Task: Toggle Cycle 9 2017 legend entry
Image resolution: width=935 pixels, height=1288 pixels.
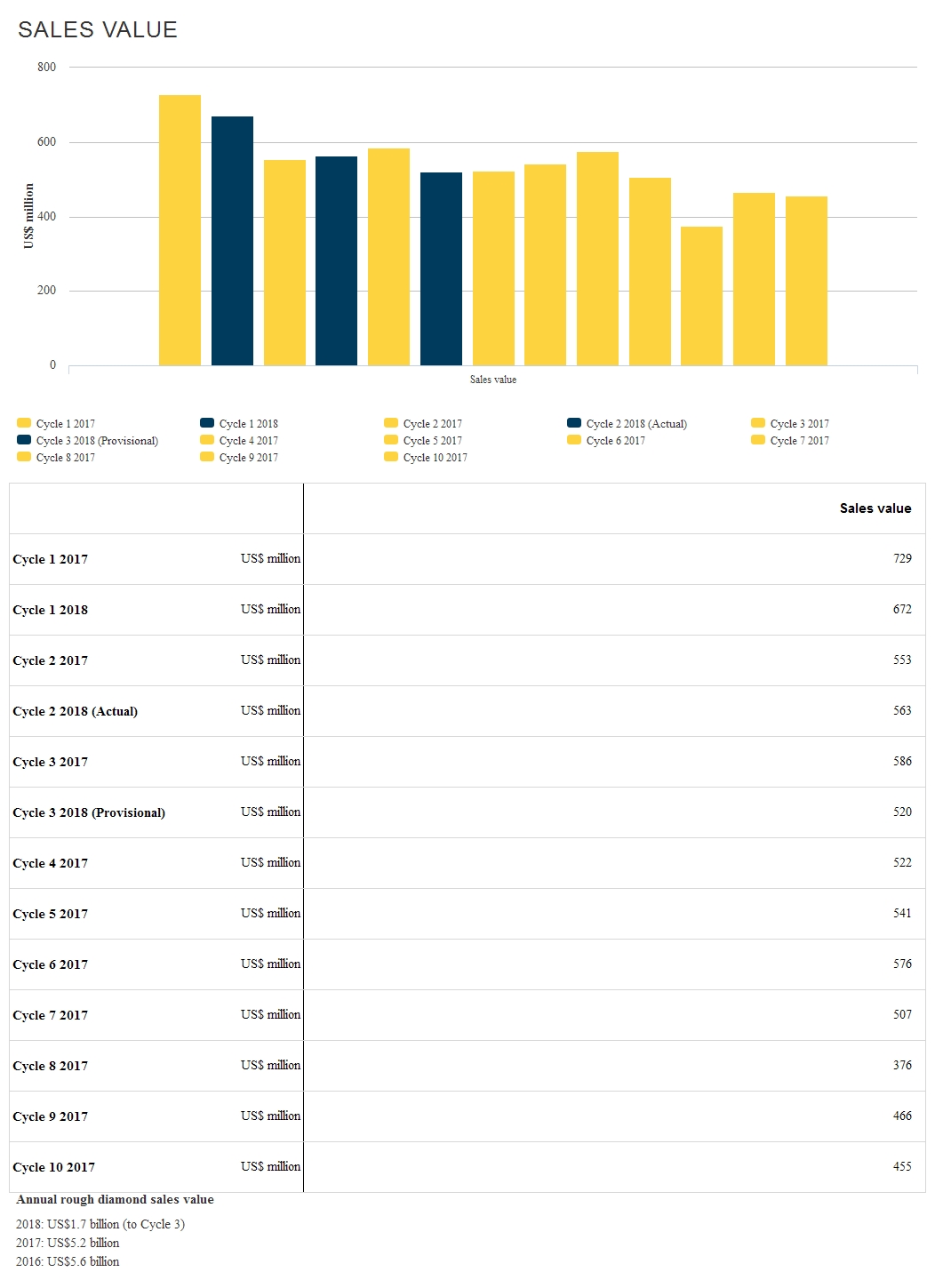Action: [x=239, y=458]
